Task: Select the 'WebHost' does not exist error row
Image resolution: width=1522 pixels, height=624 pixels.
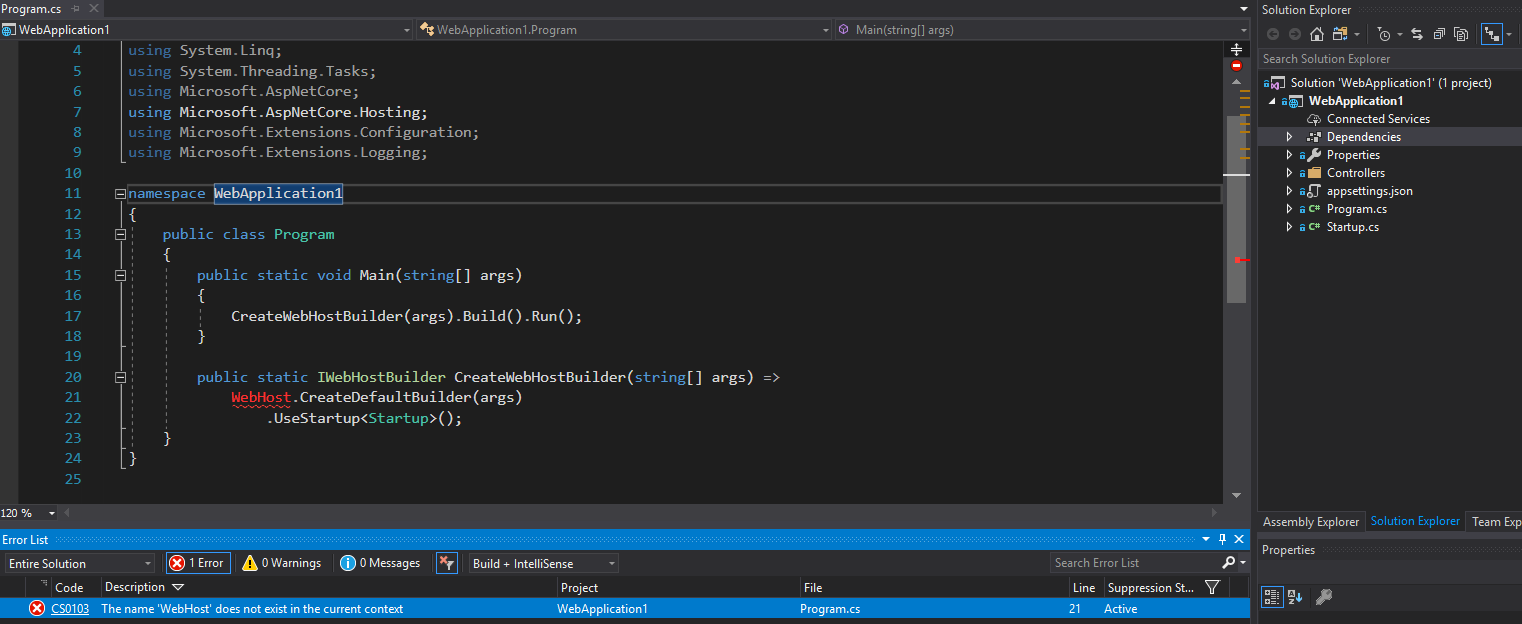Action: [625, 609]
